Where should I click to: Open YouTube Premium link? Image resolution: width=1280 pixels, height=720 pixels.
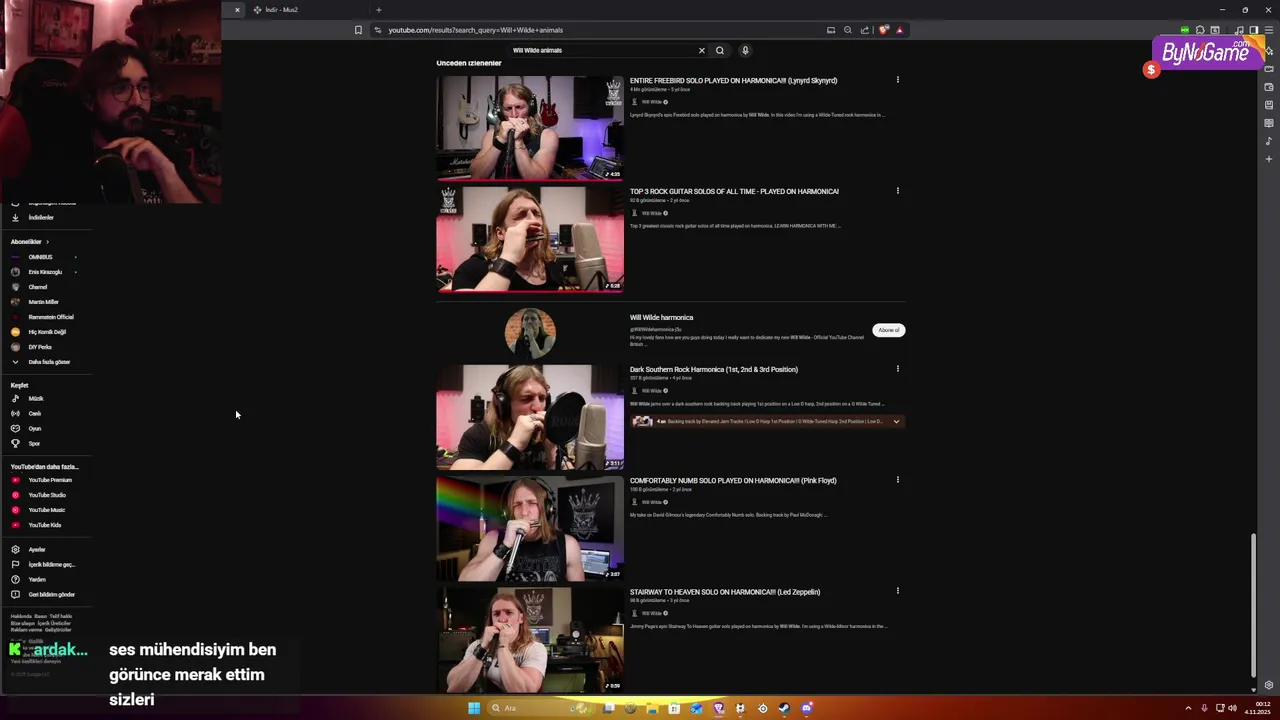49,480
